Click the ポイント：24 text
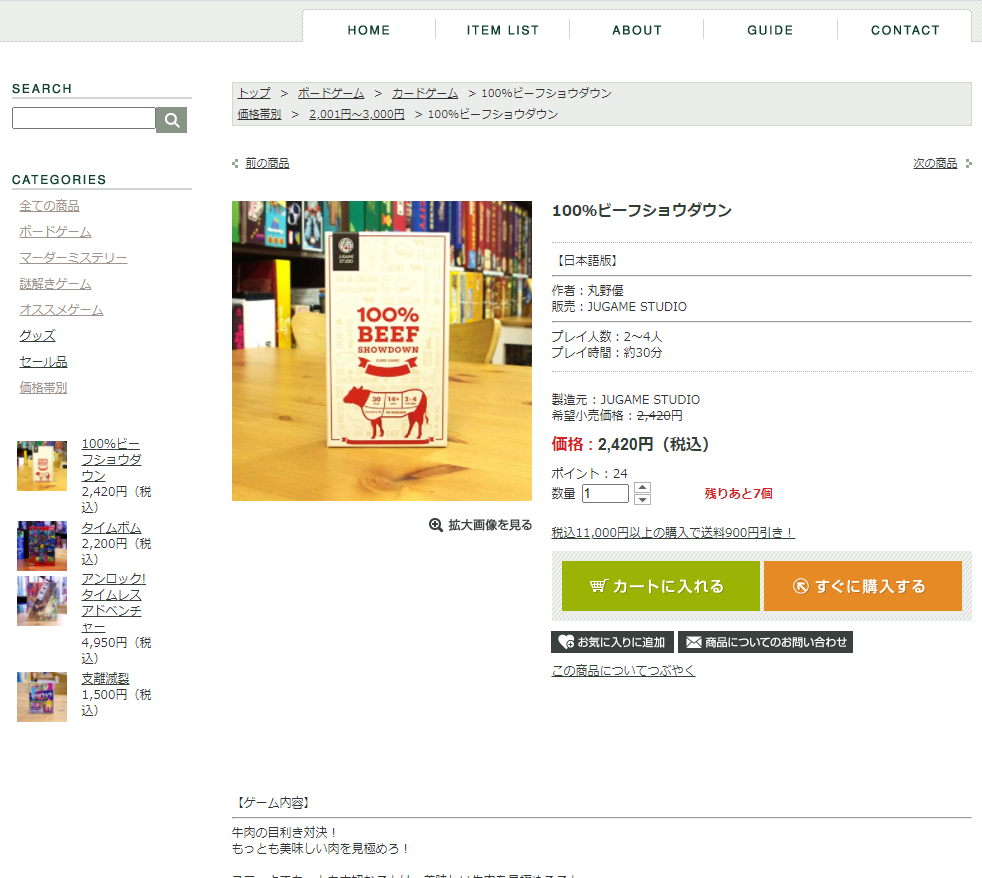Image resolution: width=982 pixels, height=878 pixels. pyautogui.click(x=589, y=473)
